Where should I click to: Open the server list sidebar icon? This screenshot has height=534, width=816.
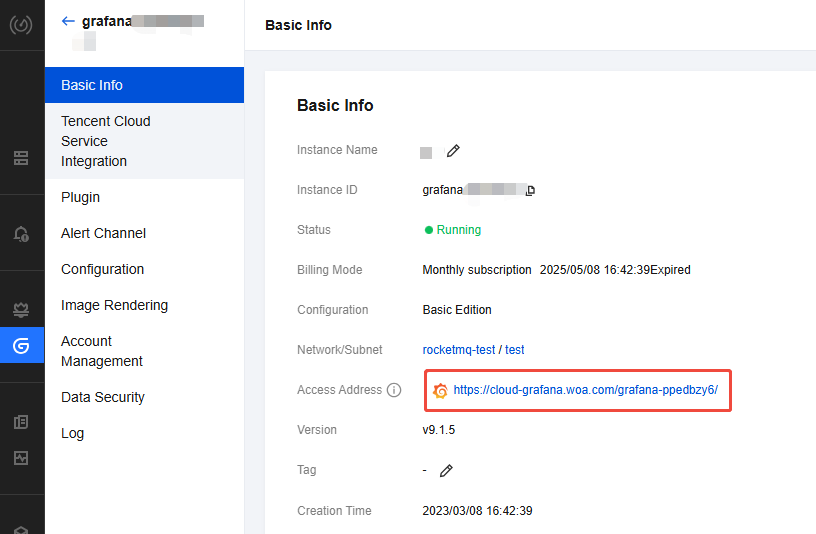point(21,158)
